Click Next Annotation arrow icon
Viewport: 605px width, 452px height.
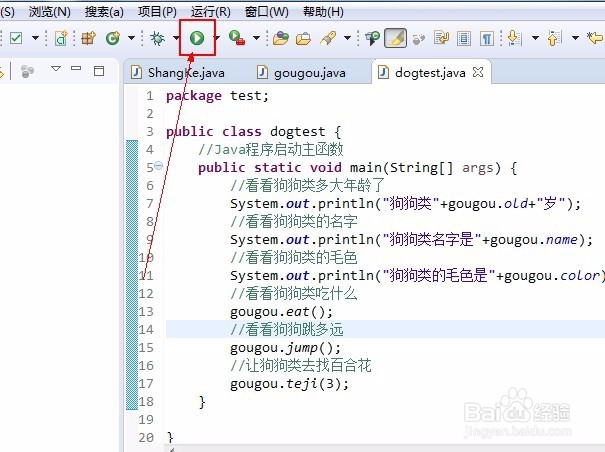coord(515,38)
